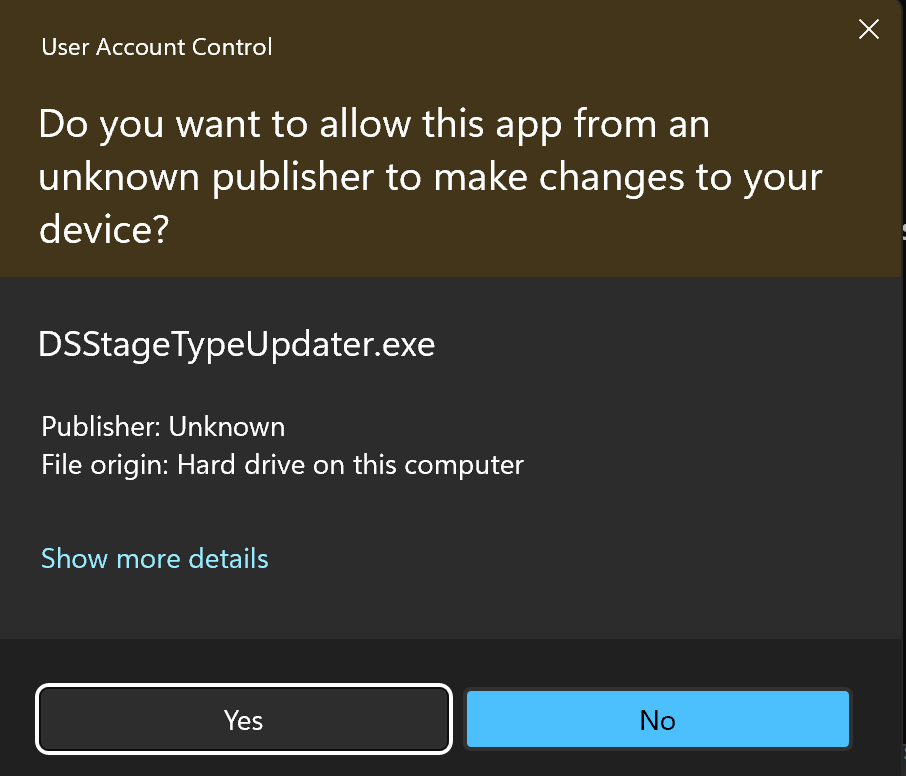906x776 pixels.
Task: Select the DSStageTypeUpdater.exe file name
Action: coord(236,344)
